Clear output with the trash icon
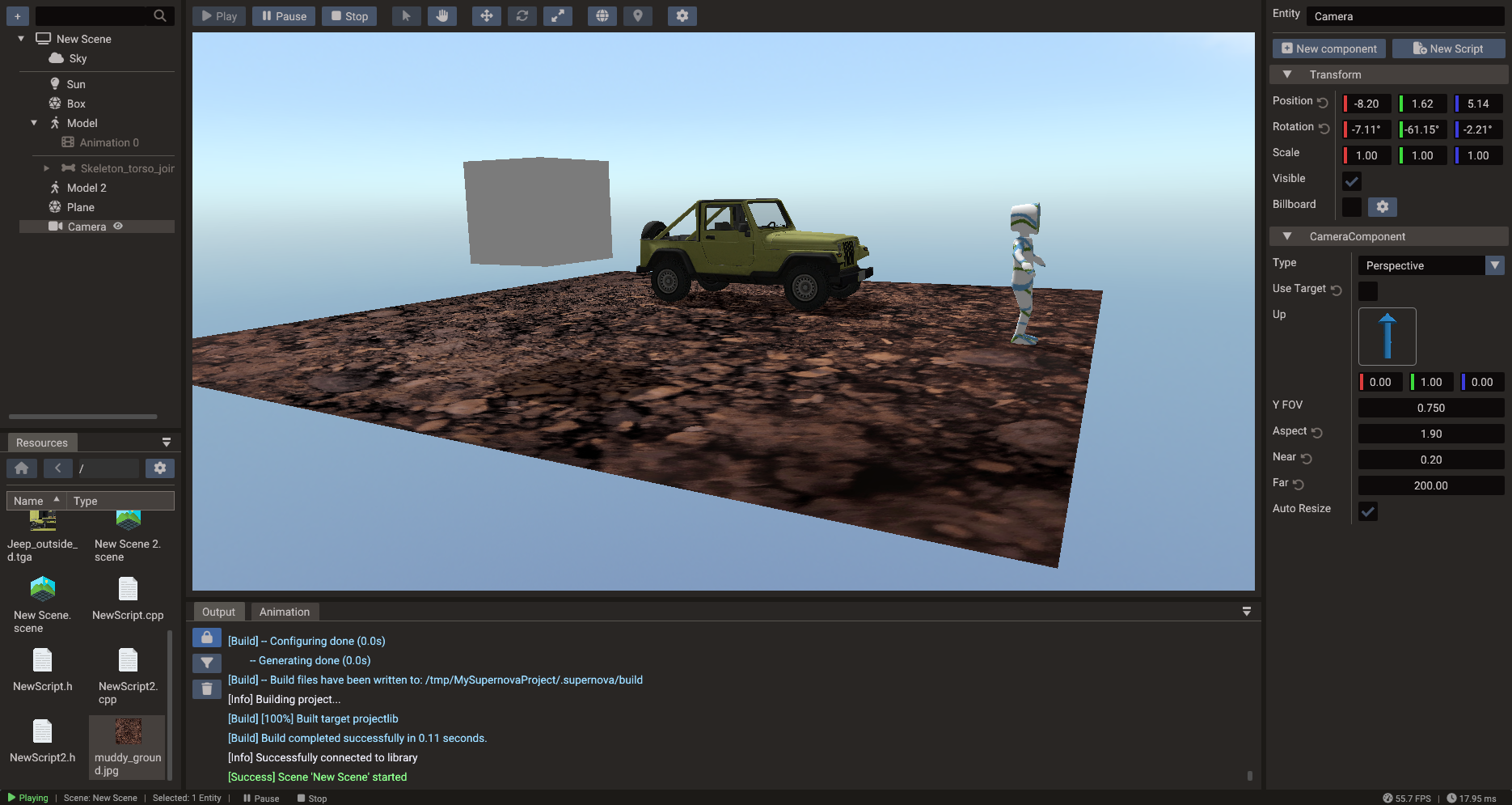The height and width of the screenshot is (805, 1512). [207, 689]
